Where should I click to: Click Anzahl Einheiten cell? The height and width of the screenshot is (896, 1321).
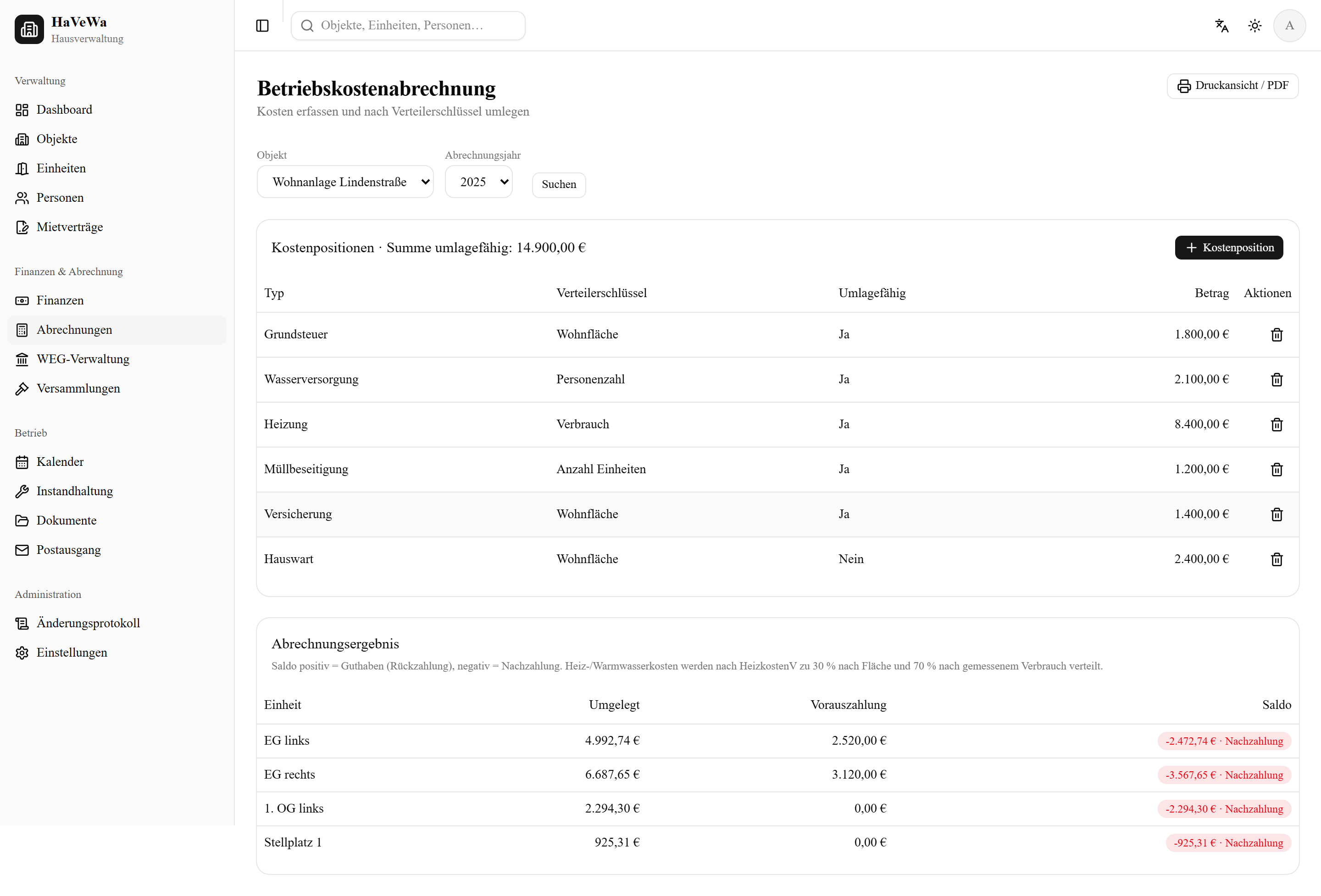[x=601, y=469]
